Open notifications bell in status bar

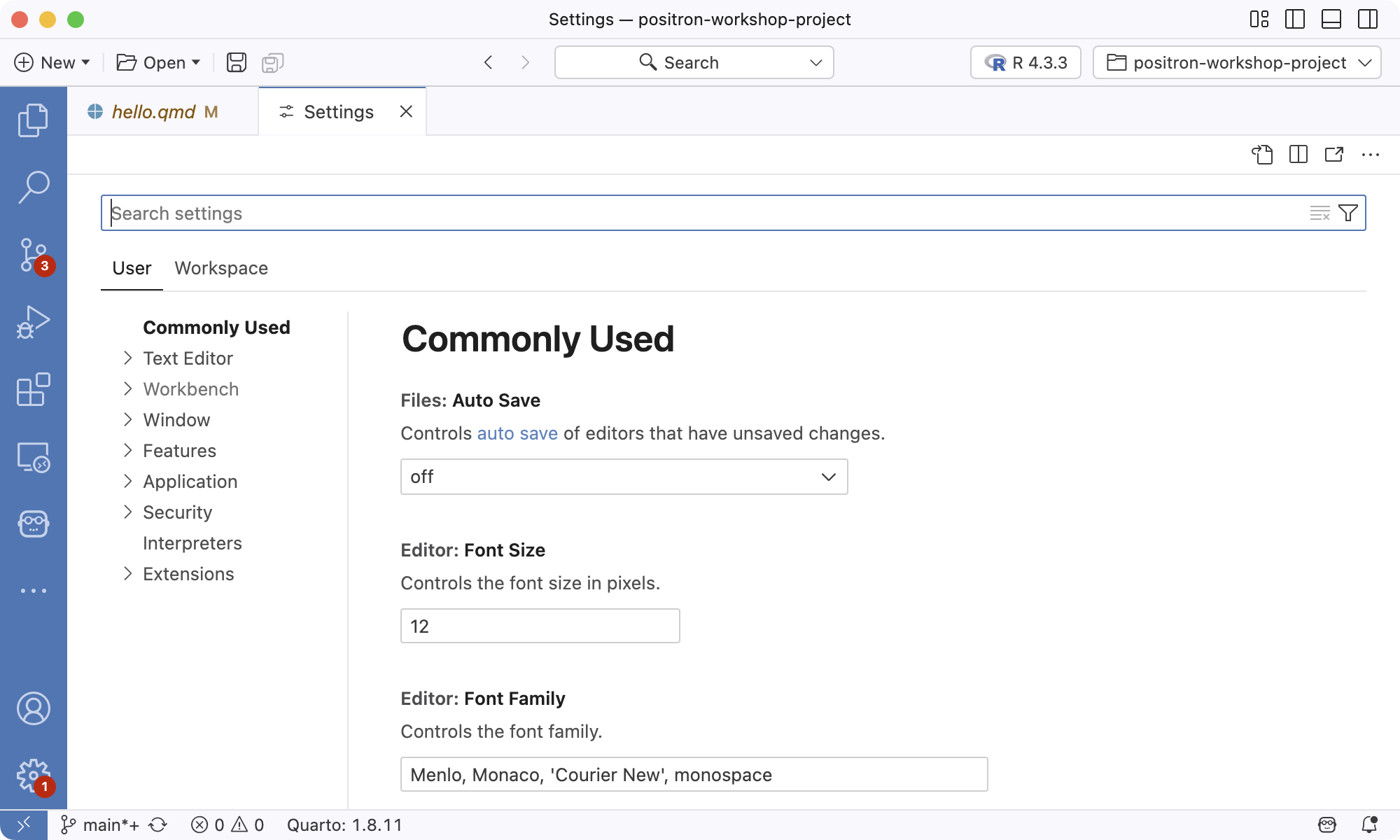pos(1370,825)
